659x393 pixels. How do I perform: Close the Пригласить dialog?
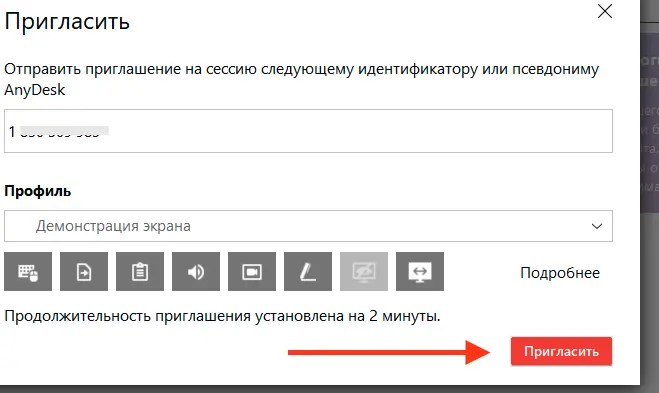pos(605,11)
